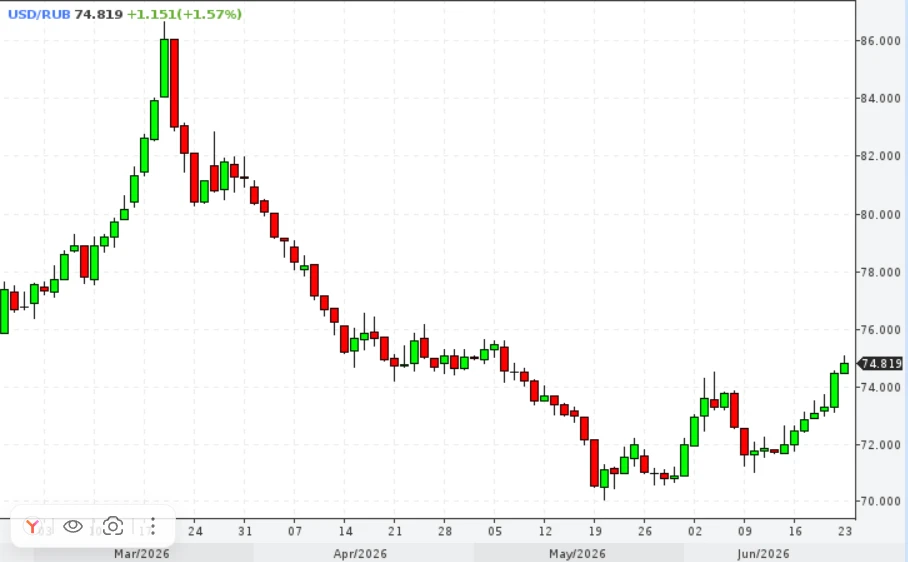
Task: Select the May/2026 month band on timeline
Action: coord(577,554)
